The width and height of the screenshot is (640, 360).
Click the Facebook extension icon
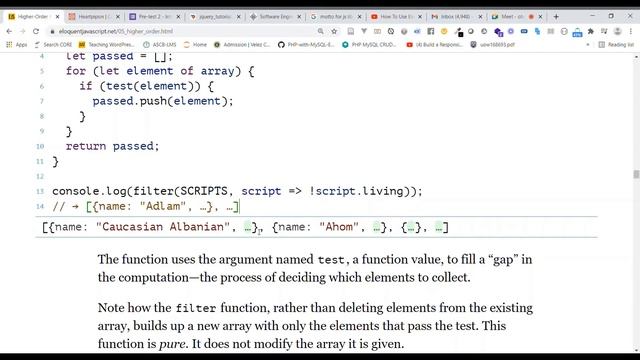point(431,31)
